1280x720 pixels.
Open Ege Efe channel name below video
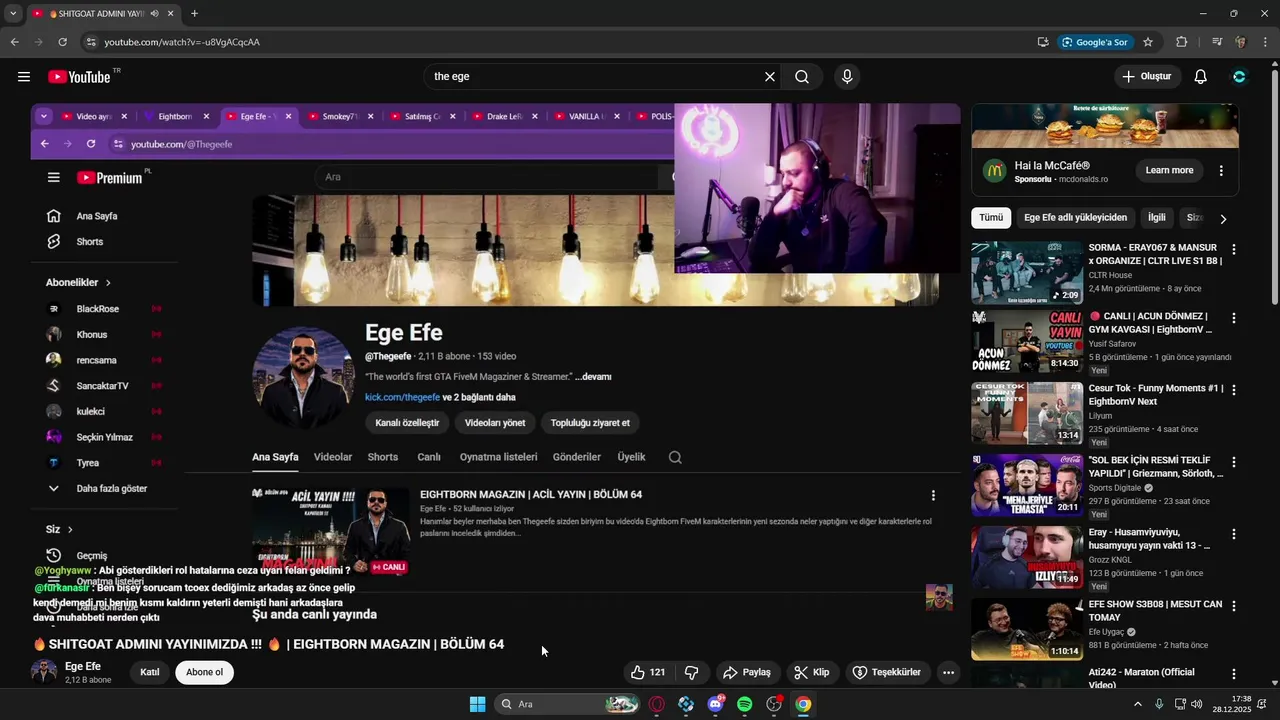[83, 666]
